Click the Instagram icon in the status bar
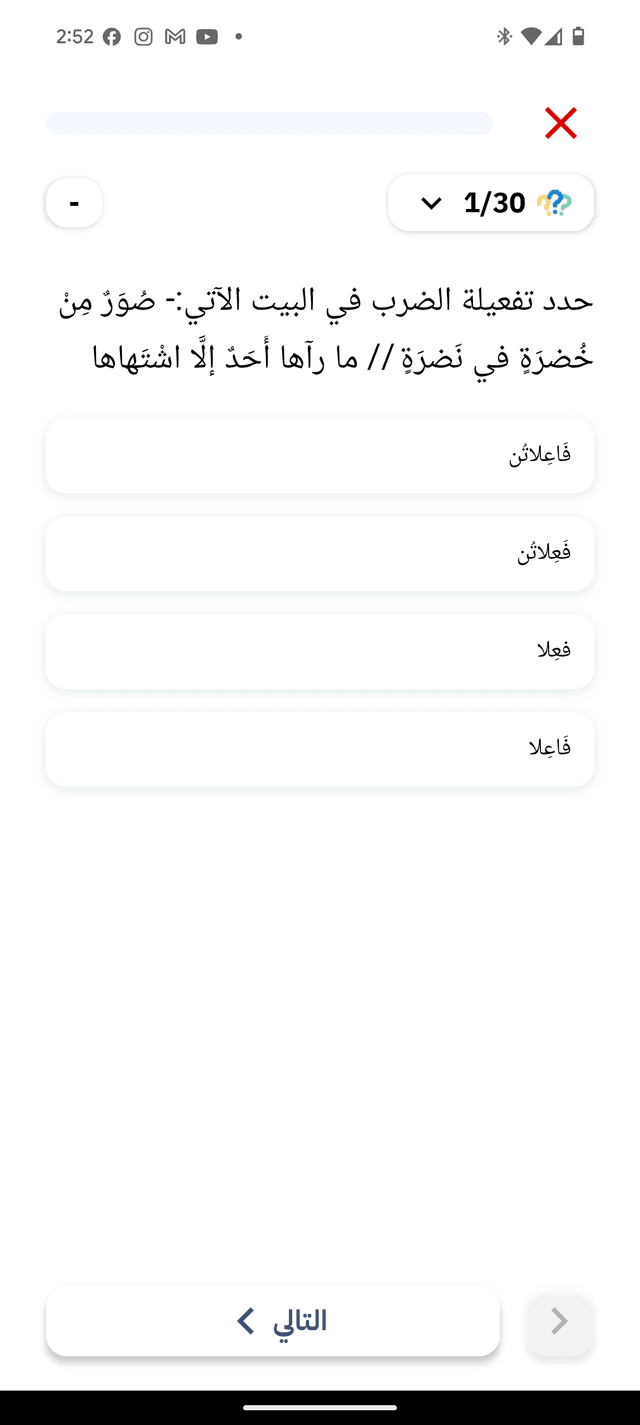This screenshot has width=640, height=1425. (x=143, y=35)
